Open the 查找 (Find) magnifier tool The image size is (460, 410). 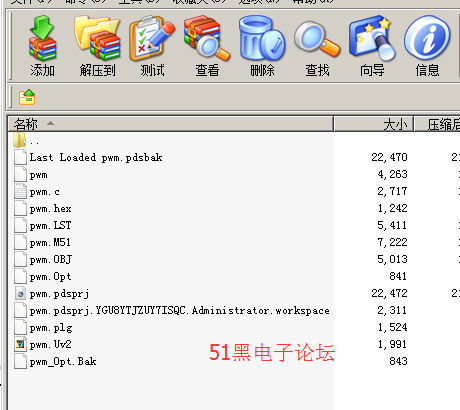(x=317, y=46)
